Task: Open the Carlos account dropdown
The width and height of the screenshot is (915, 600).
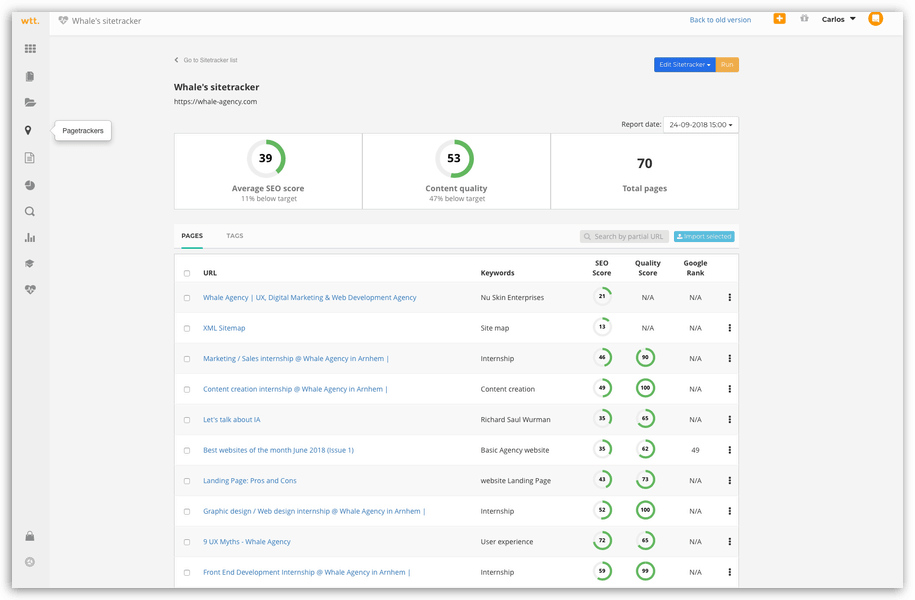Action: 836,18
